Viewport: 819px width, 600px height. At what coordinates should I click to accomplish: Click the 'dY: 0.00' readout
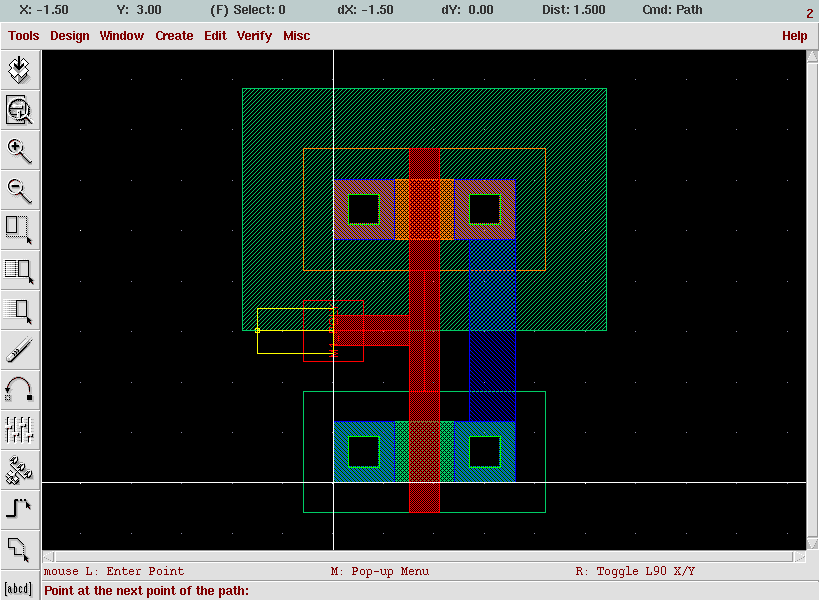(x=467, y=10)
